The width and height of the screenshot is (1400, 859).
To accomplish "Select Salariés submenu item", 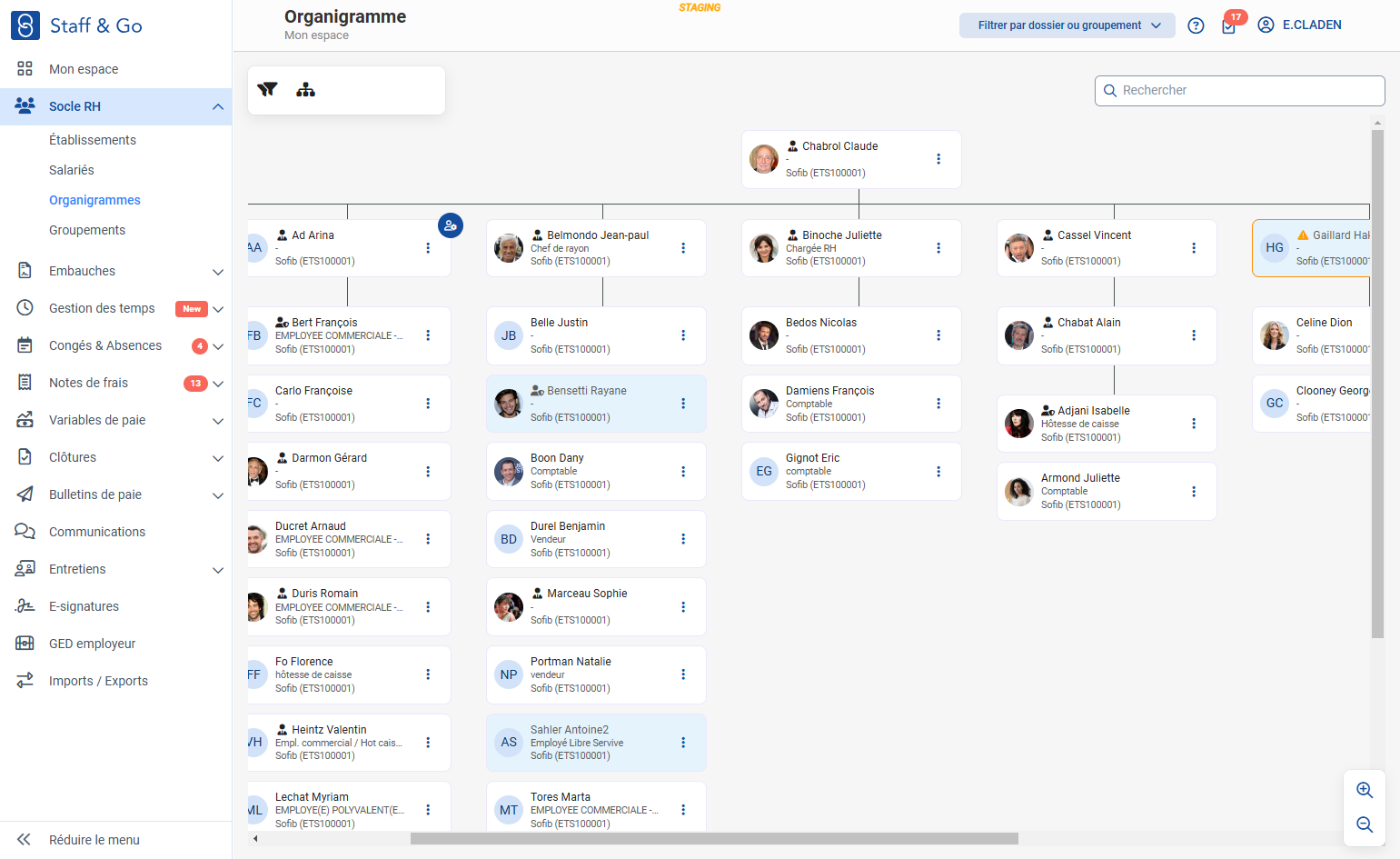I will pyautogui.click(x=72, y=170).
